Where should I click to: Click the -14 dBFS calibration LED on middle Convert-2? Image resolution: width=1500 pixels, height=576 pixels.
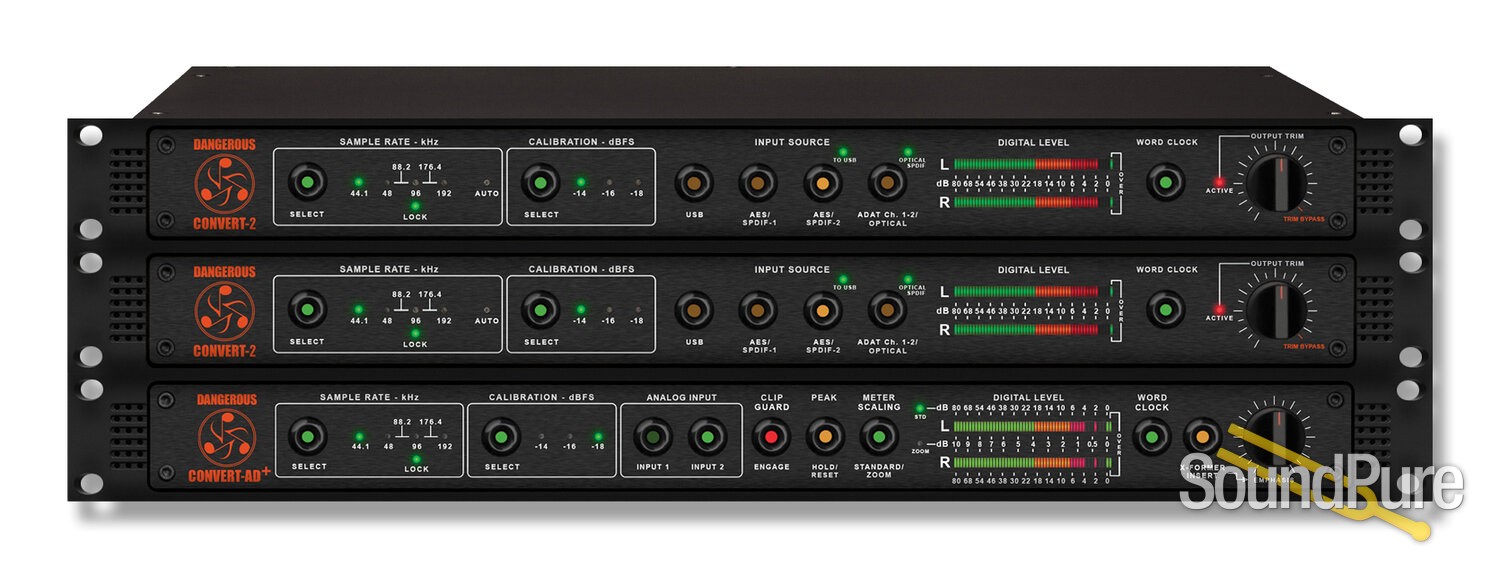click(x=580, y=309)
